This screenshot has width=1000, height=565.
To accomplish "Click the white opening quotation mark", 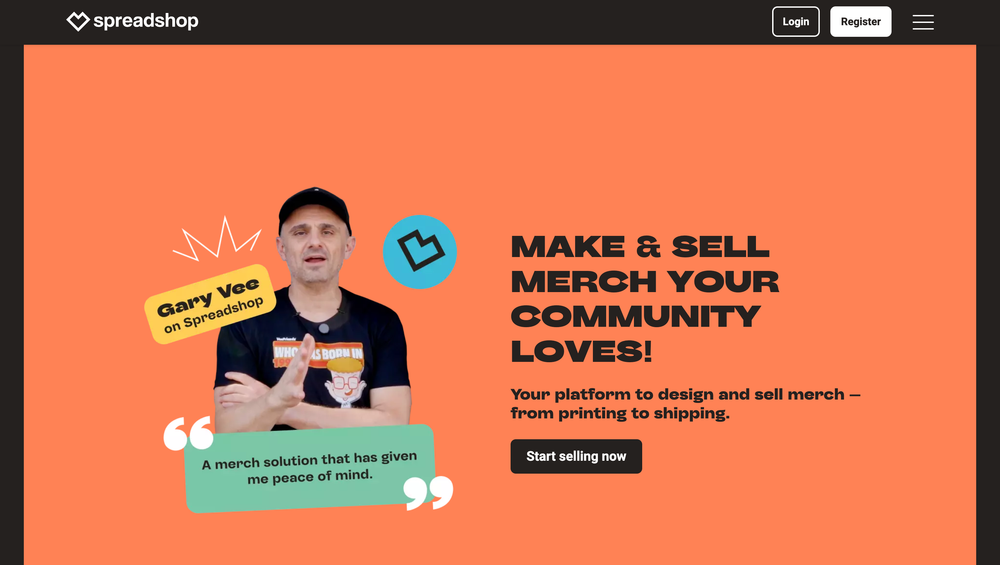I will click(x=188, y=434).
